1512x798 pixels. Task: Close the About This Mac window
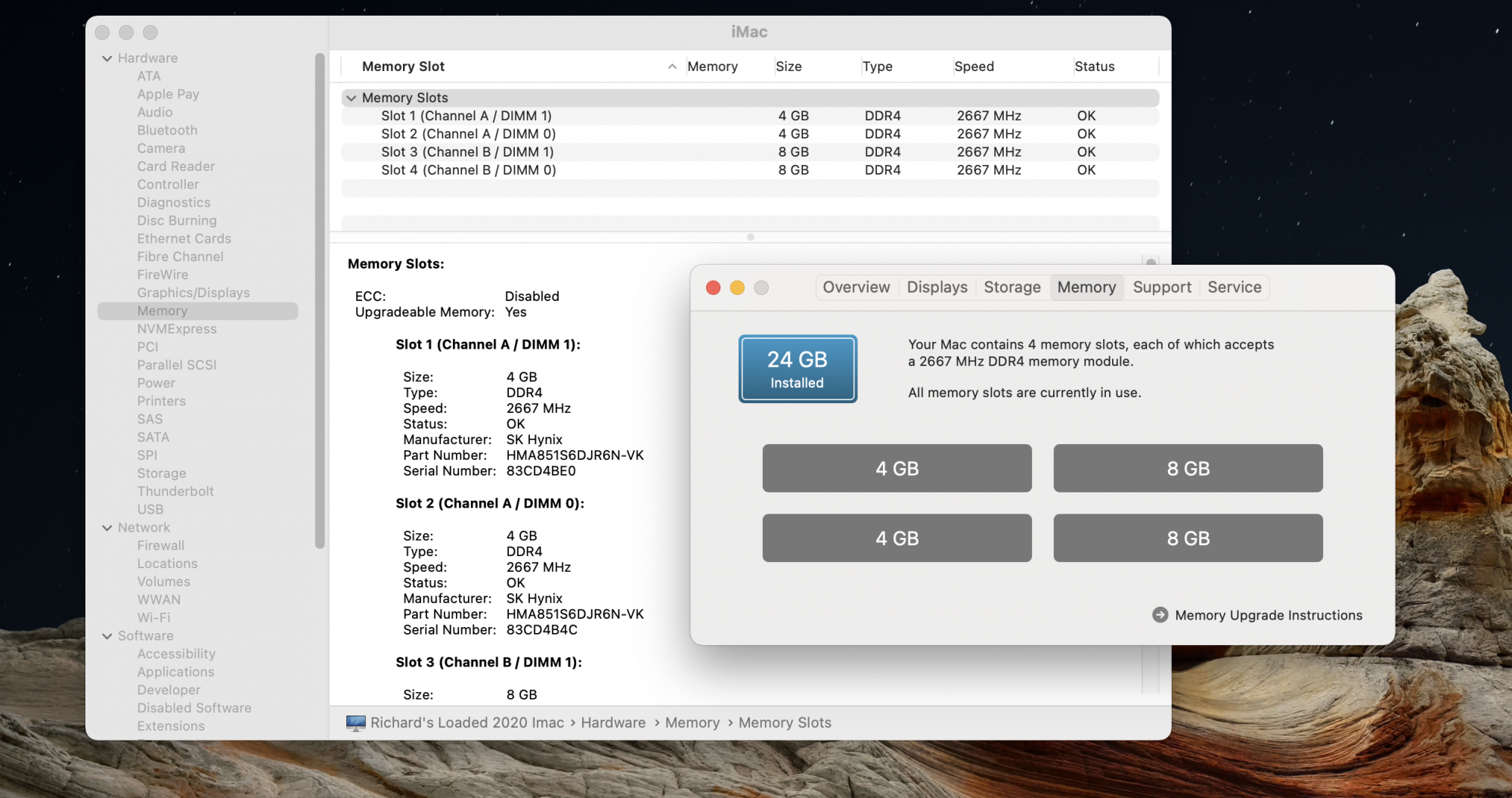coord(713,287)
